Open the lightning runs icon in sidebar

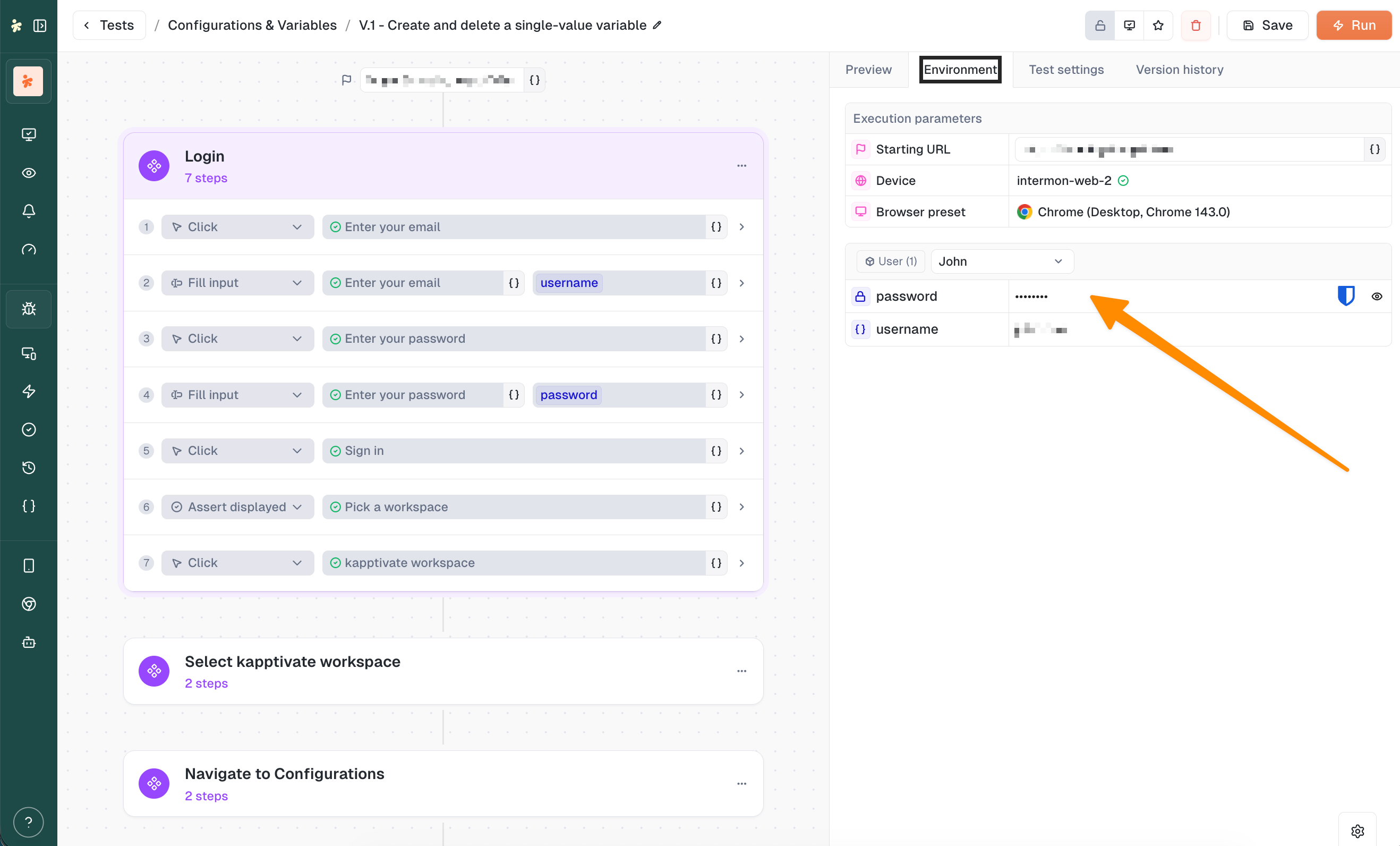click(28, 391)
